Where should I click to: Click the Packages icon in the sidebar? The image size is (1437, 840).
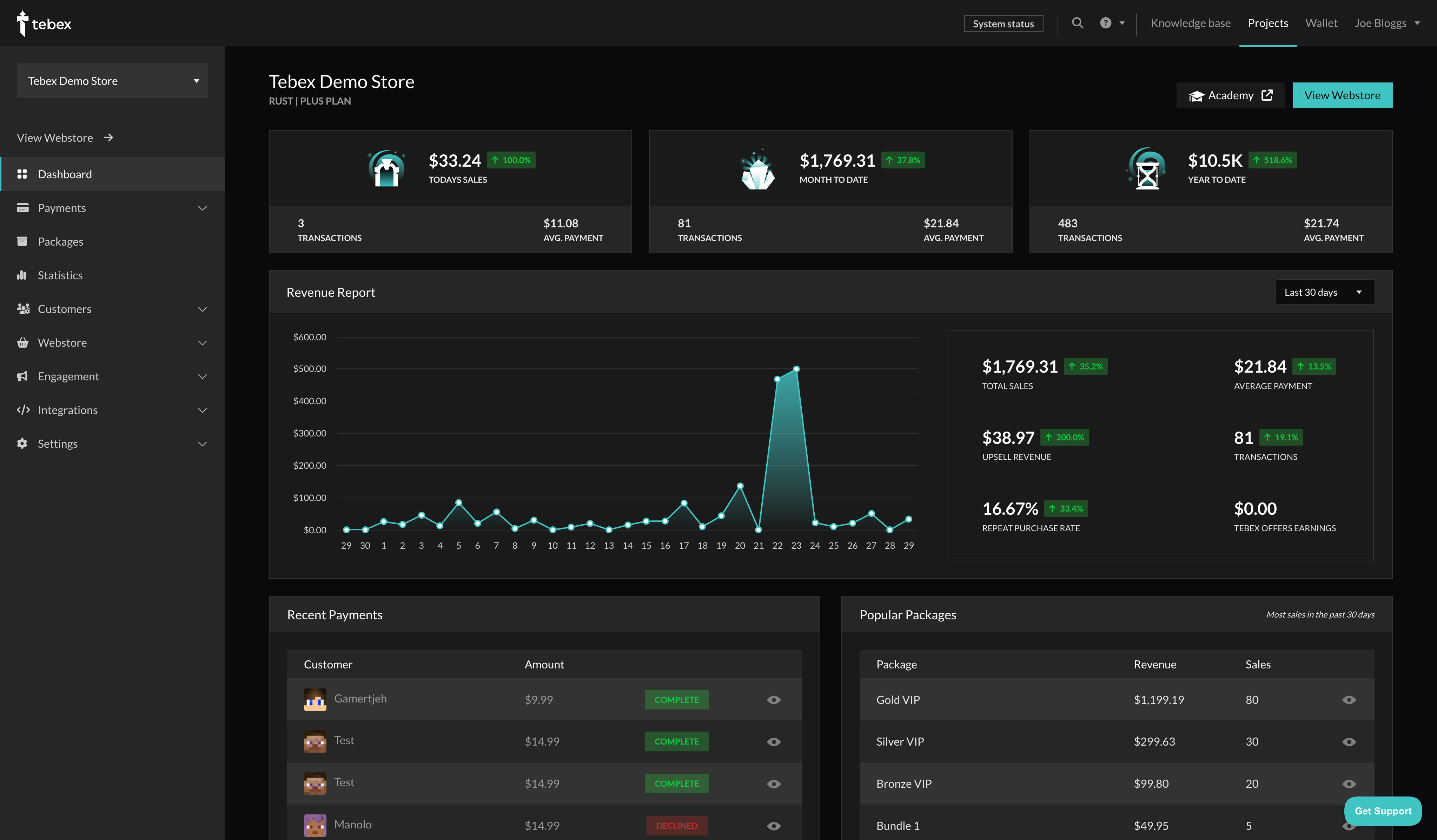click(x=23, y=241)
